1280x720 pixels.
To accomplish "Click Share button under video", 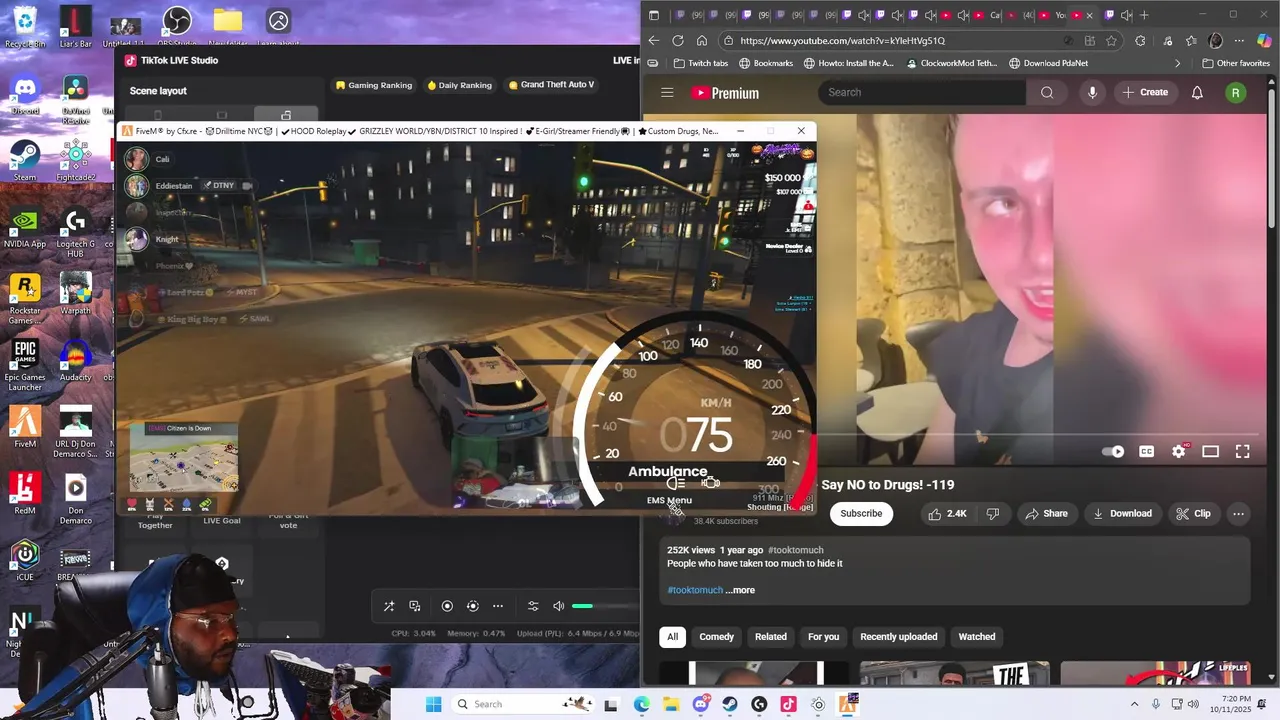I will click(1047, 514).
